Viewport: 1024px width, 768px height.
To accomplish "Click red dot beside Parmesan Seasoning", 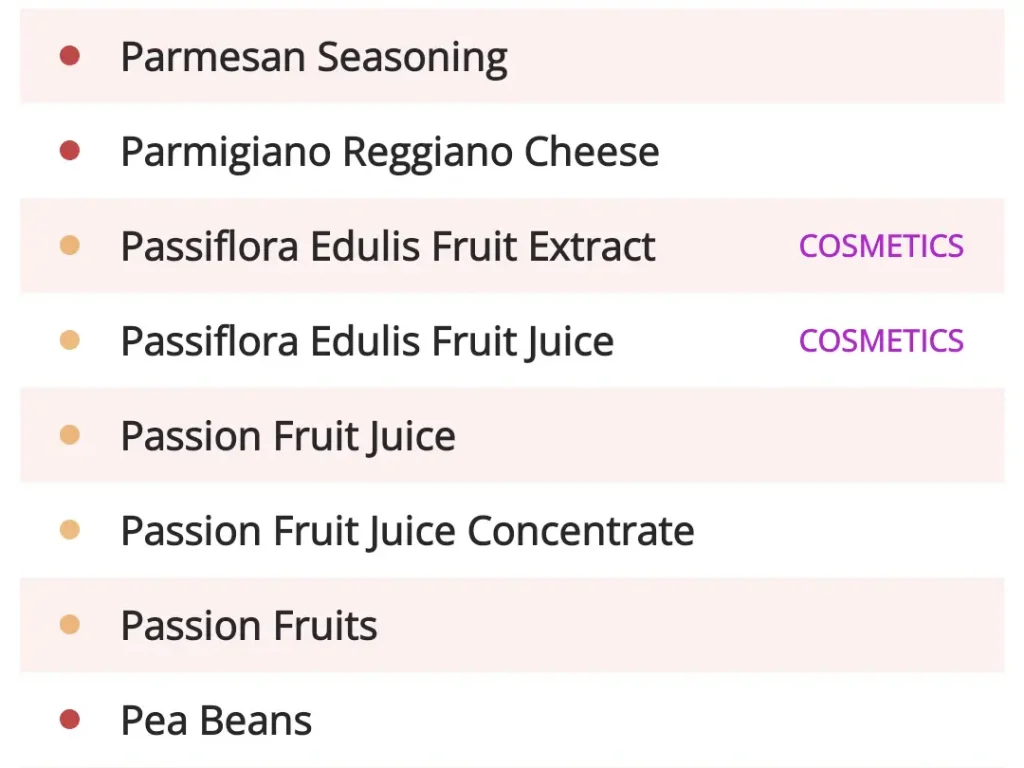I will 70,56.
